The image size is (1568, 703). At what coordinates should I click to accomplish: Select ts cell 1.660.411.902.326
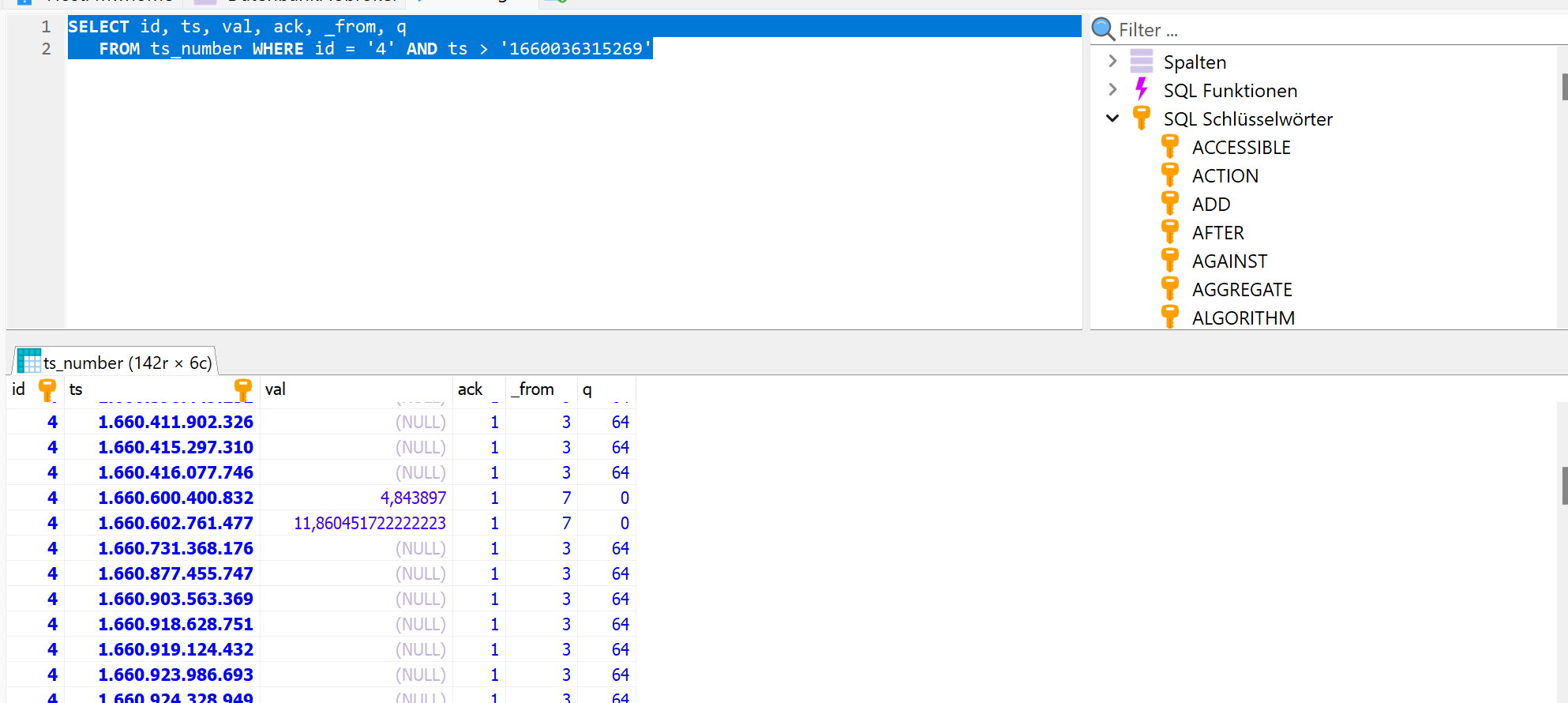[x=162, y=422]
